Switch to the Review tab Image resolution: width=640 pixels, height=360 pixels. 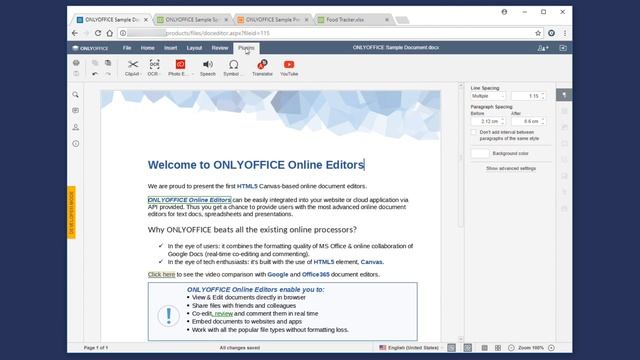tap(220, 48)
